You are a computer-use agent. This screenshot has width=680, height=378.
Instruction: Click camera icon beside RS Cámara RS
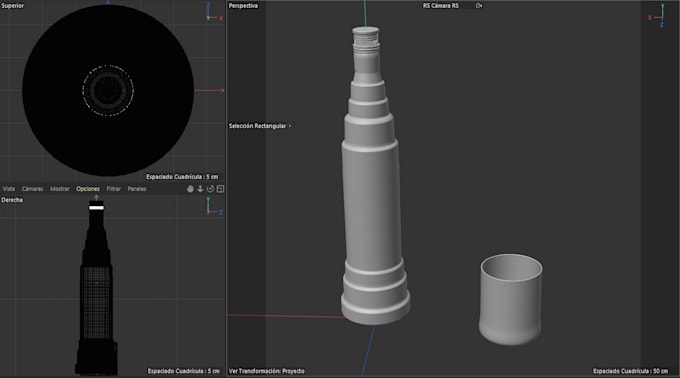point(479,6)
